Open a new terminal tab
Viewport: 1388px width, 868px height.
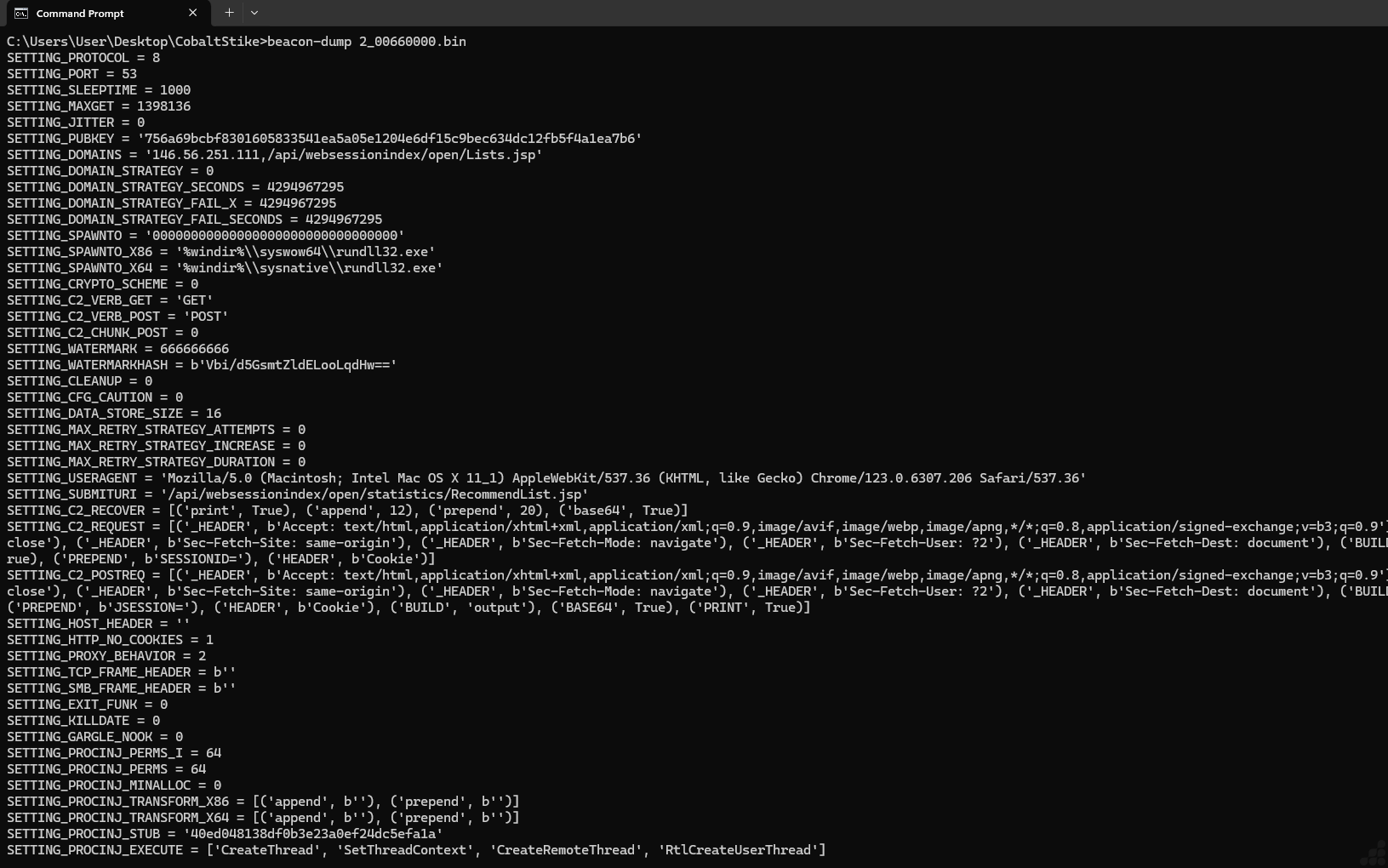229,13
